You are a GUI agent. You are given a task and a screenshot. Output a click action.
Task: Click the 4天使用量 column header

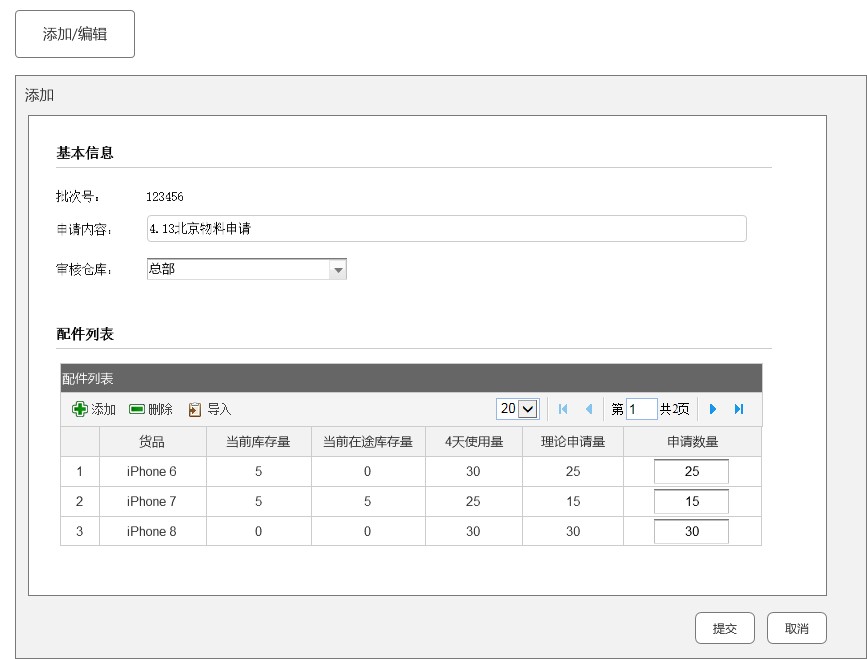474,442
